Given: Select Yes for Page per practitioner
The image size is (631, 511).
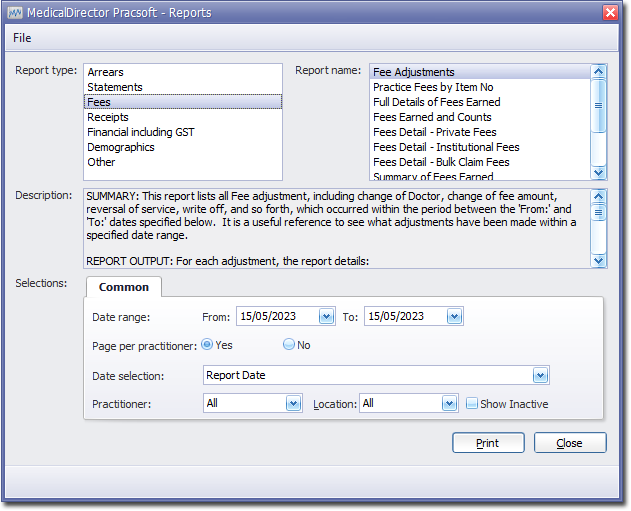Looking at the screenshot, I should [x=207, y=344].
